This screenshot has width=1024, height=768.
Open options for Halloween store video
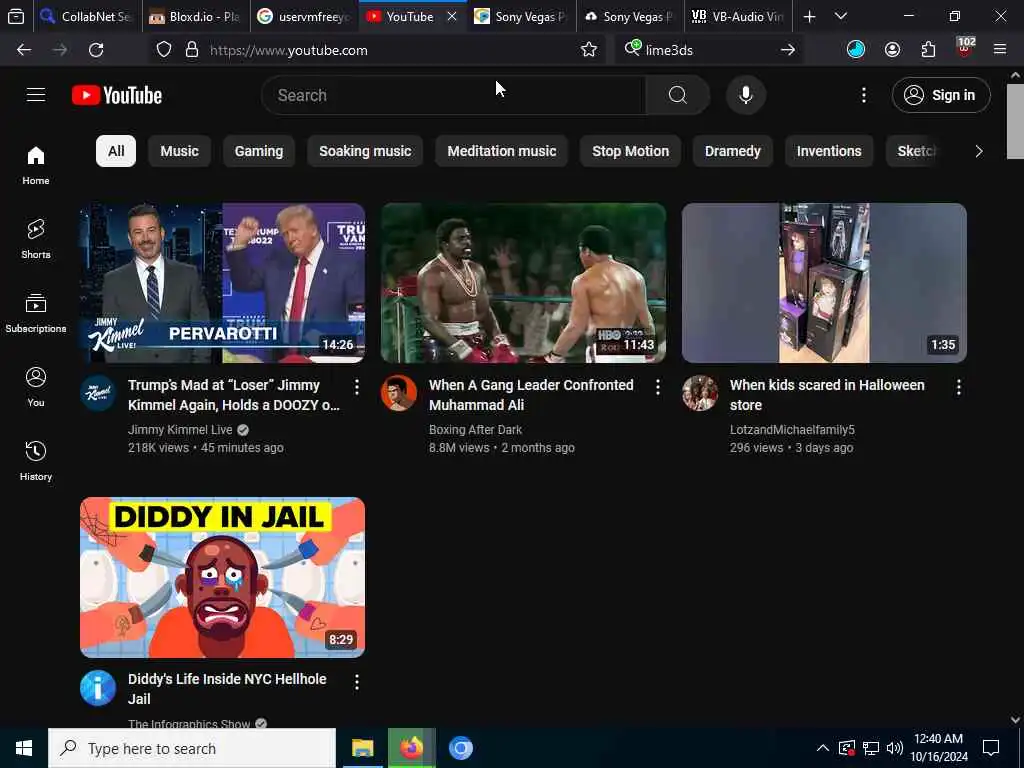point(959,387)
